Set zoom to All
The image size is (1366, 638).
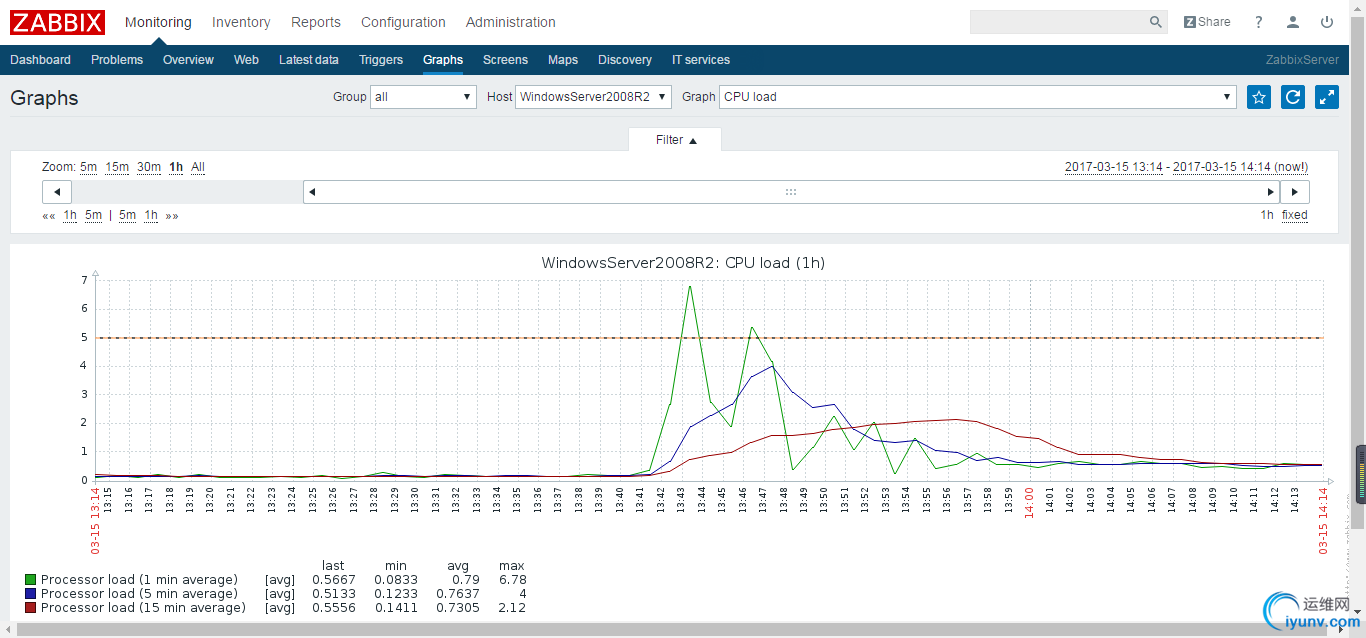click(x=198, y=167)
